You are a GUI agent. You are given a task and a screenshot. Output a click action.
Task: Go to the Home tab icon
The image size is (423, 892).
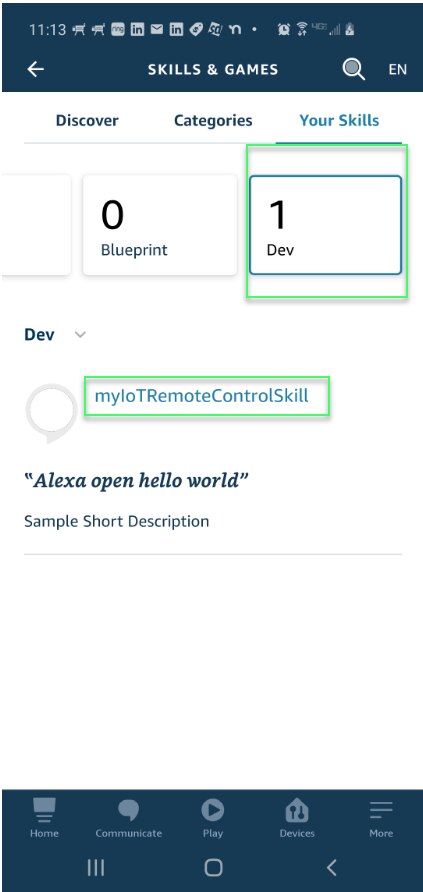pos(44,810)
